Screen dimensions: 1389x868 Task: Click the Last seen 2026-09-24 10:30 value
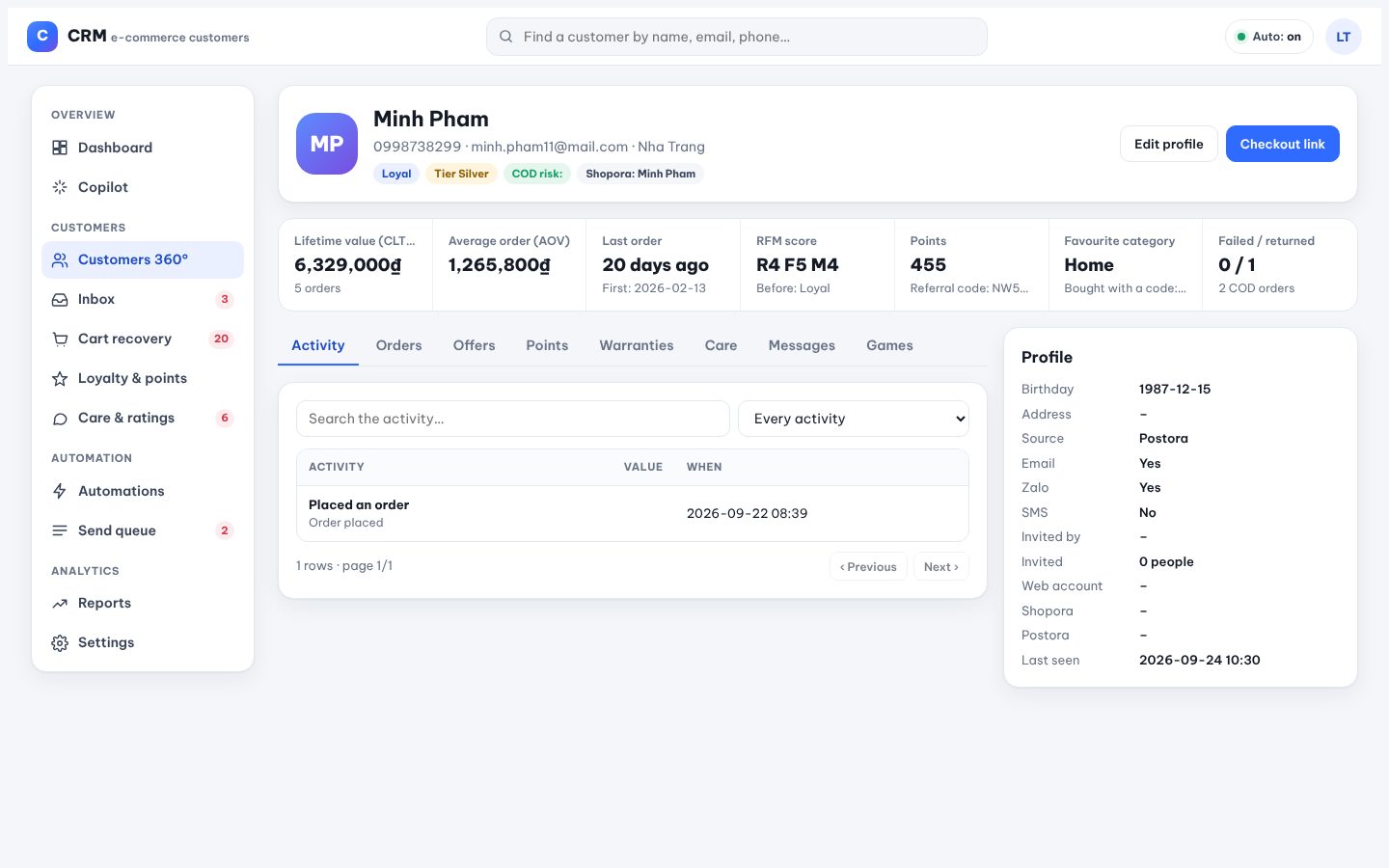point(1200,661)
